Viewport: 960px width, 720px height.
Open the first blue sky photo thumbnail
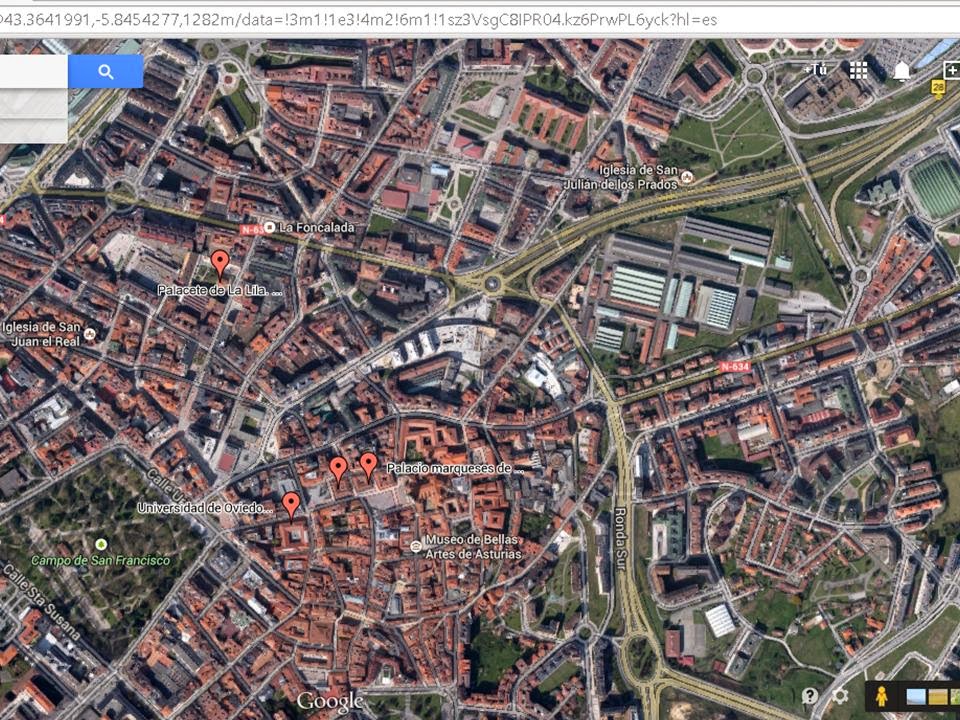[x=915, y=697]
